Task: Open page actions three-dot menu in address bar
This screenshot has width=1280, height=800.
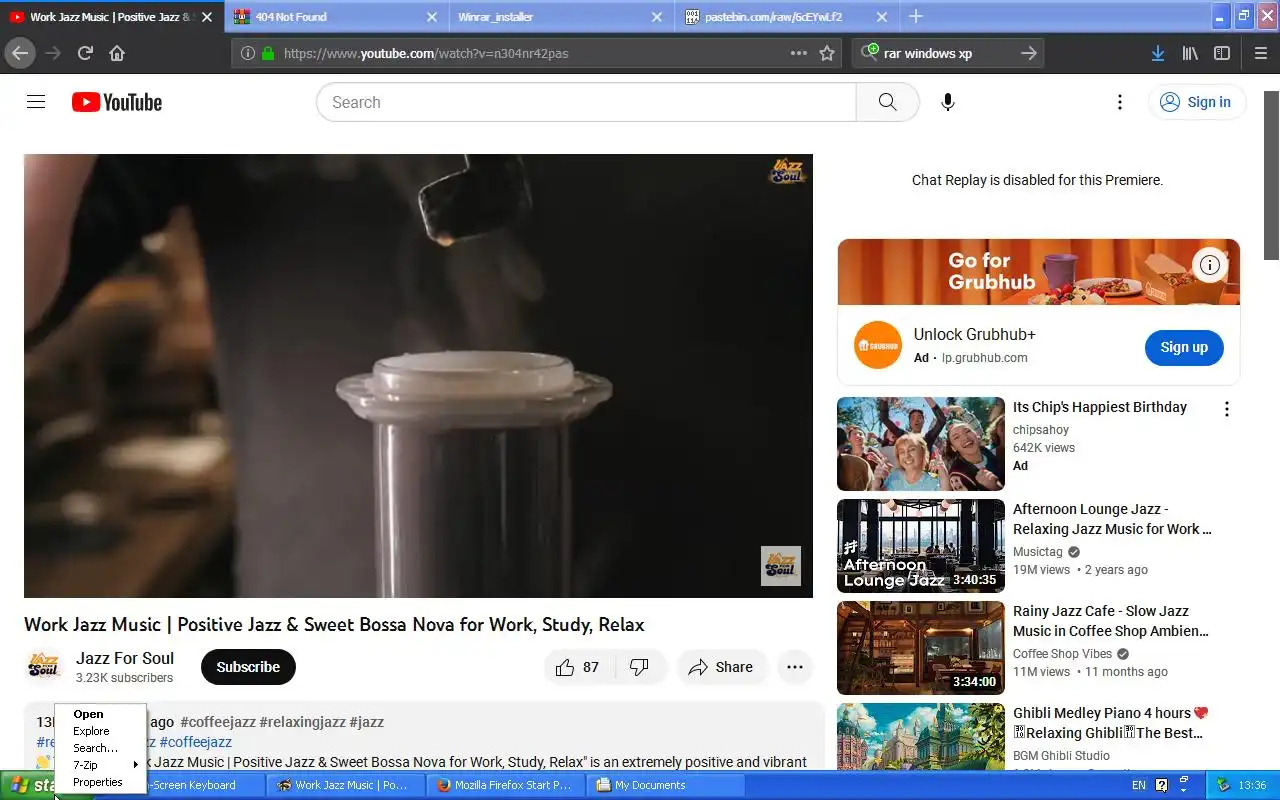Action: [799, 53]
